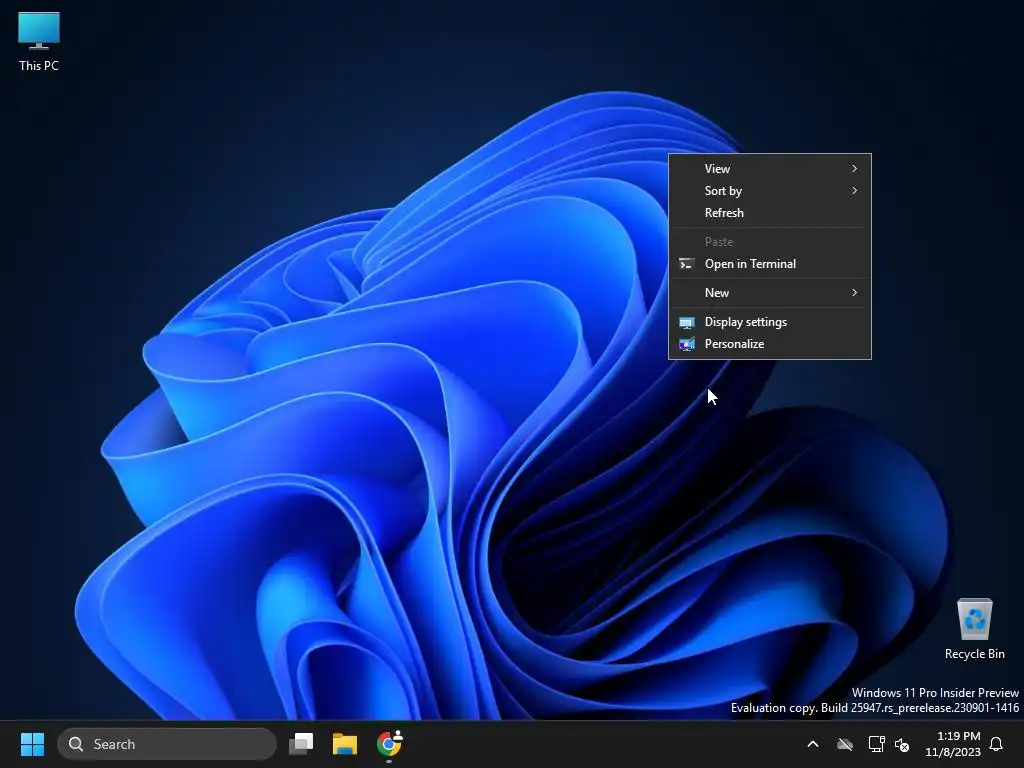The width and height of the screenshot is (1024, 768).
Task: Click the Terminal icon in the context menu
Action: point(686,264)
